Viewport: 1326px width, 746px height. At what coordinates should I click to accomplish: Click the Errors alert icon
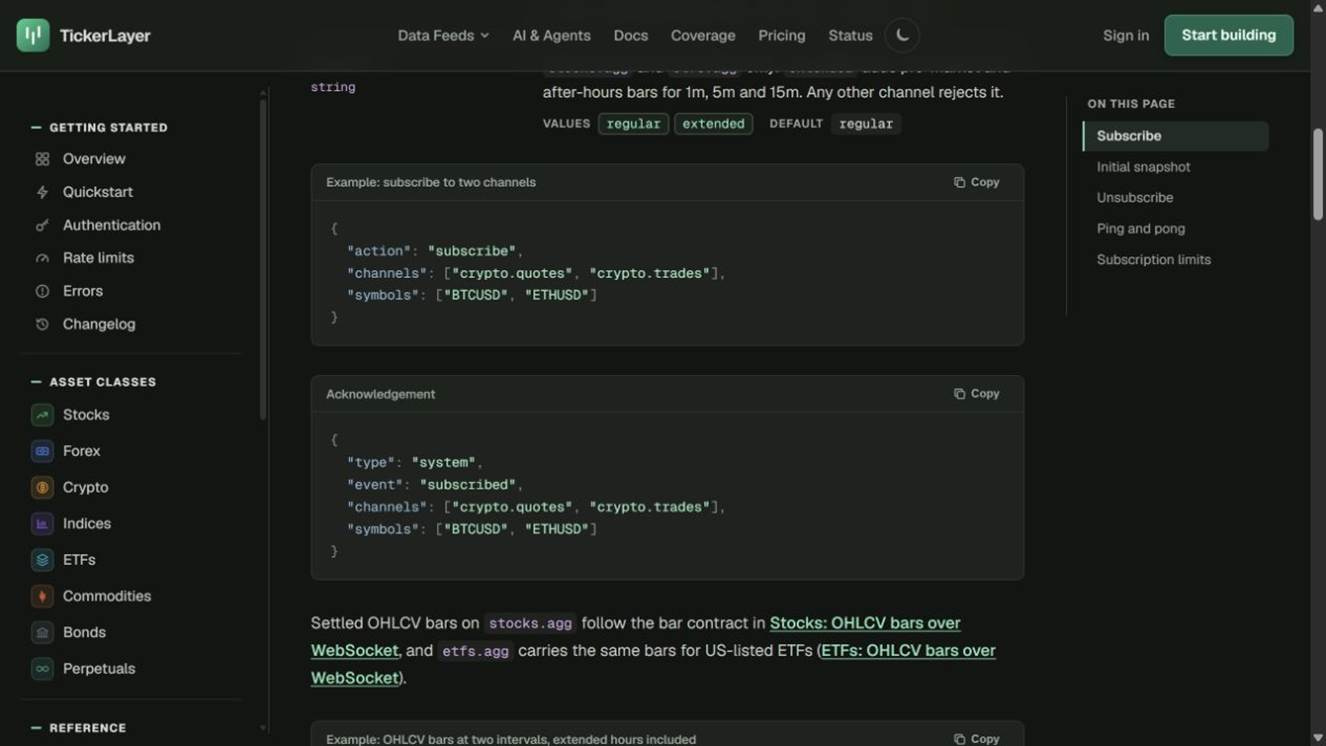[x=42, y=291]
